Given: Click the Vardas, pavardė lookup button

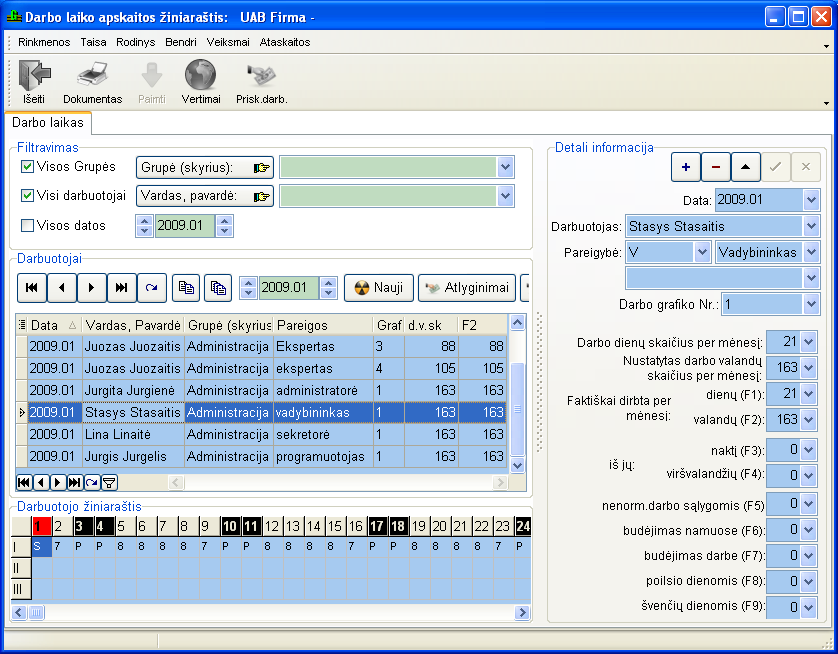Looking at the screenshot, I should (x=205, y=196).
